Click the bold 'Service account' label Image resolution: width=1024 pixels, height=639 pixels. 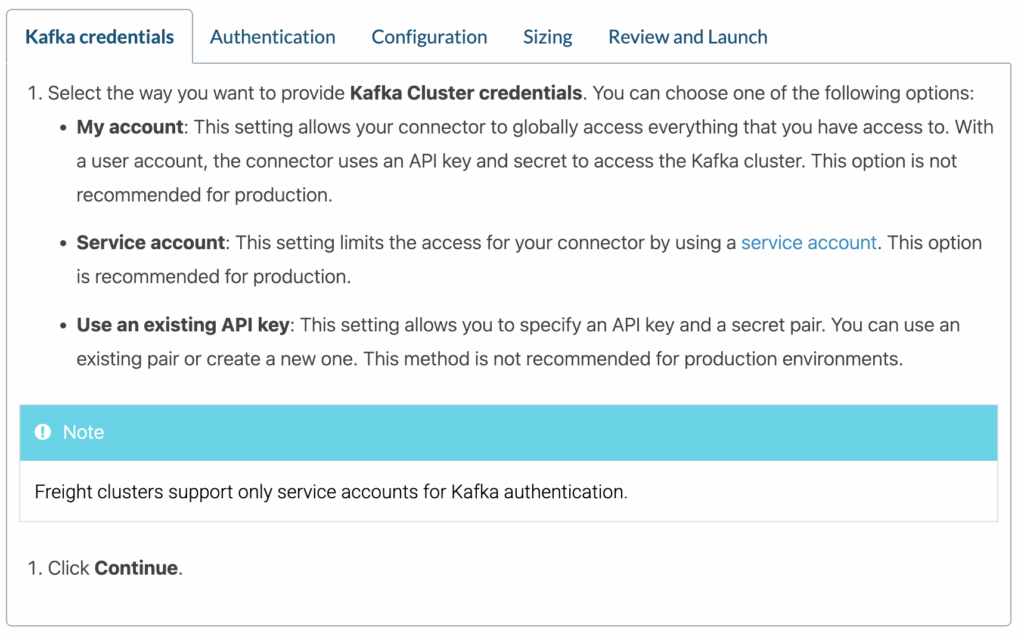[x=150, y=242]
